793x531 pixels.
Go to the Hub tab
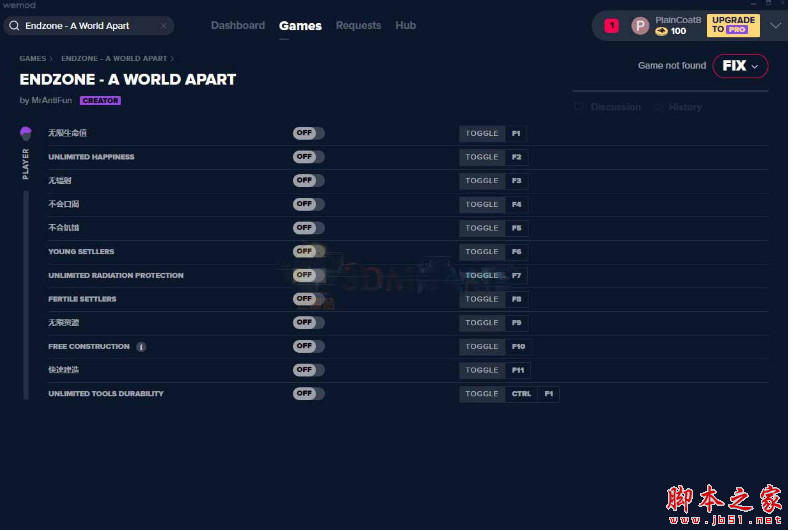click(x=406, y=25)
